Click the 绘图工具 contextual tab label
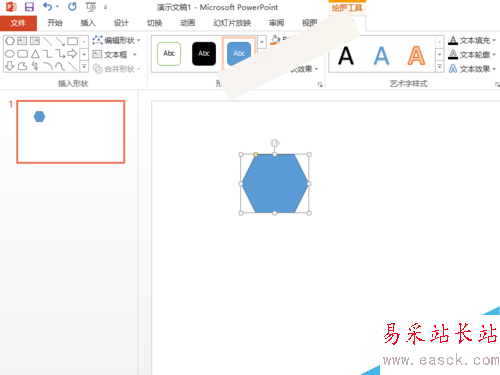The height and width of the screenshot is (375, 500). point(347,7)
